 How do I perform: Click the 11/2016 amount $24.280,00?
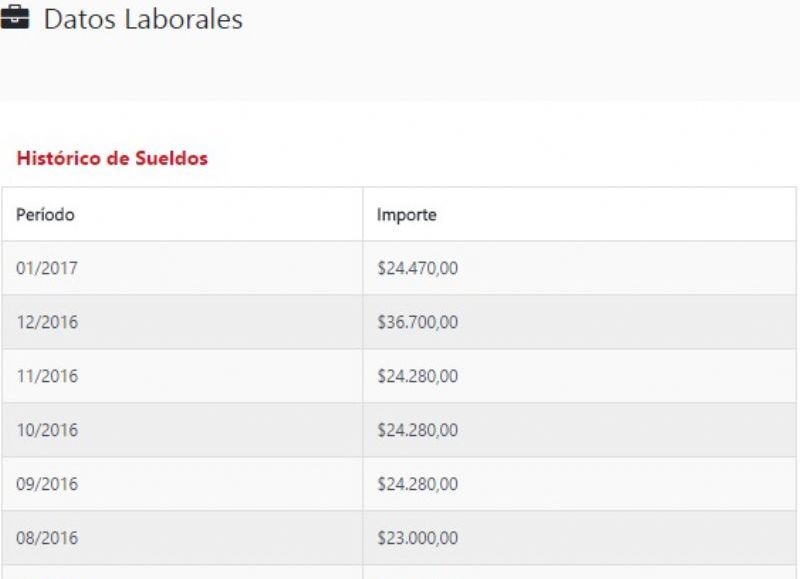pos(579,376)
